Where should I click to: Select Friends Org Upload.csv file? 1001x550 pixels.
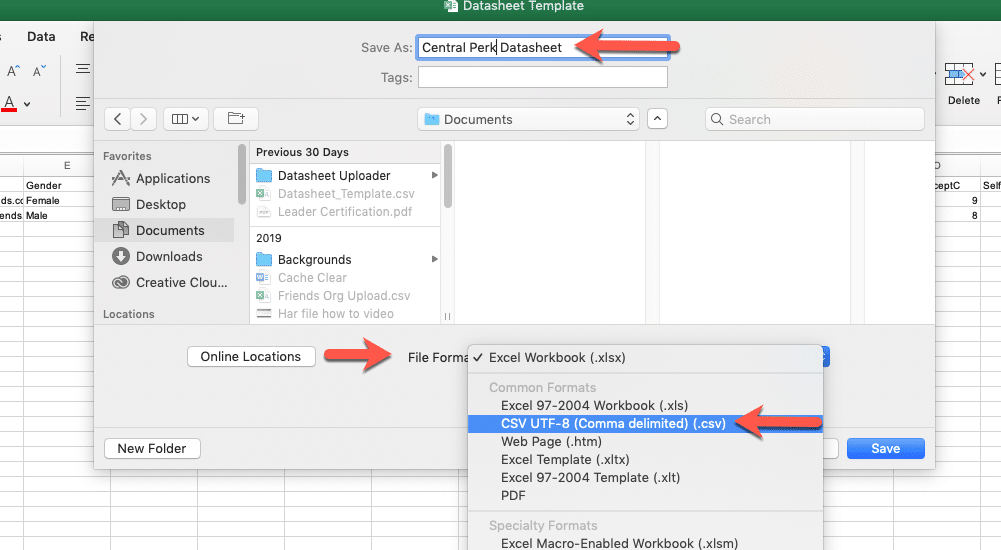click(x=343, y=296)
